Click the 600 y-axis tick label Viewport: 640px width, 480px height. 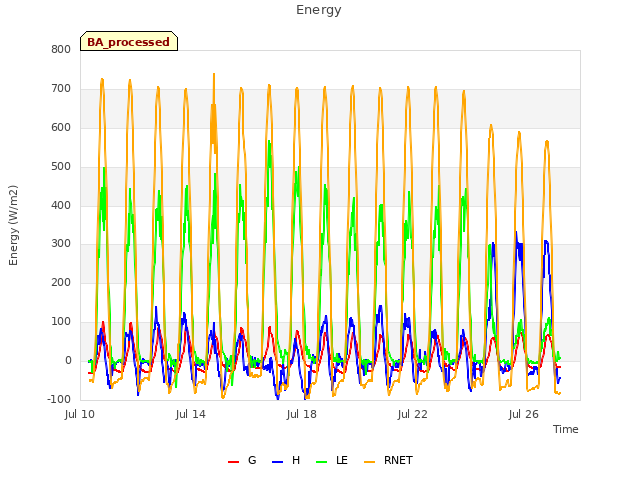click(x=61, y=128)
